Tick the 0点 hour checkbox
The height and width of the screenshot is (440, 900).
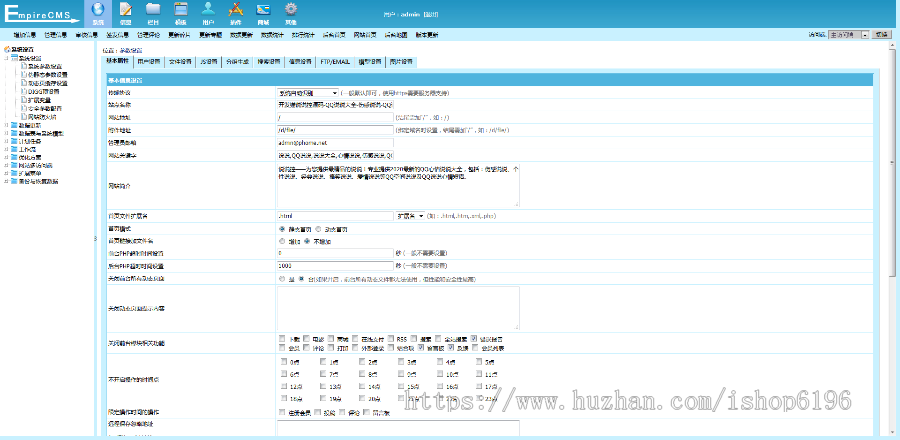tap(284, 362)
